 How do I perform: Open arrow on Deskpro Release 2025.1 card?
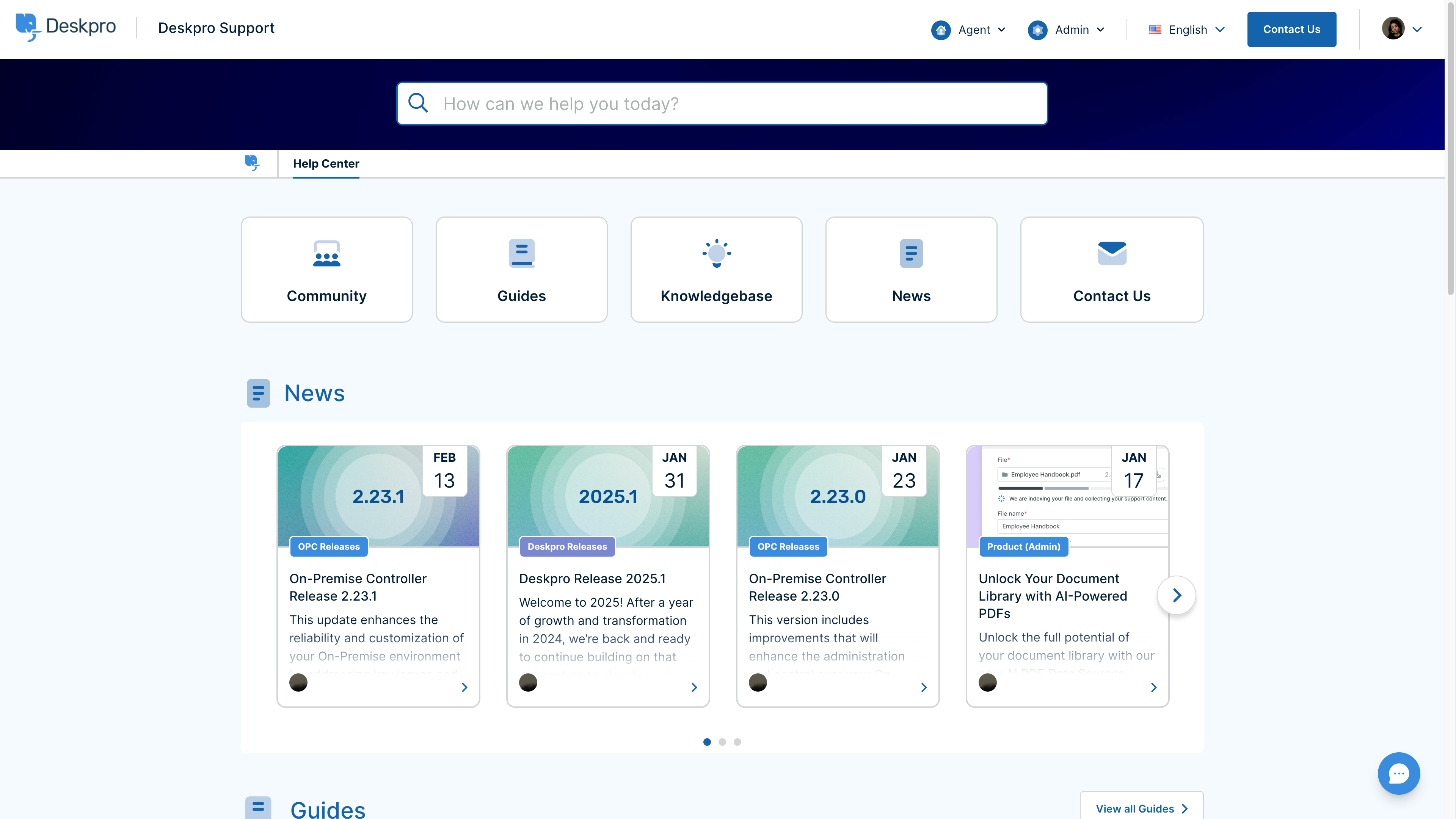694,687
